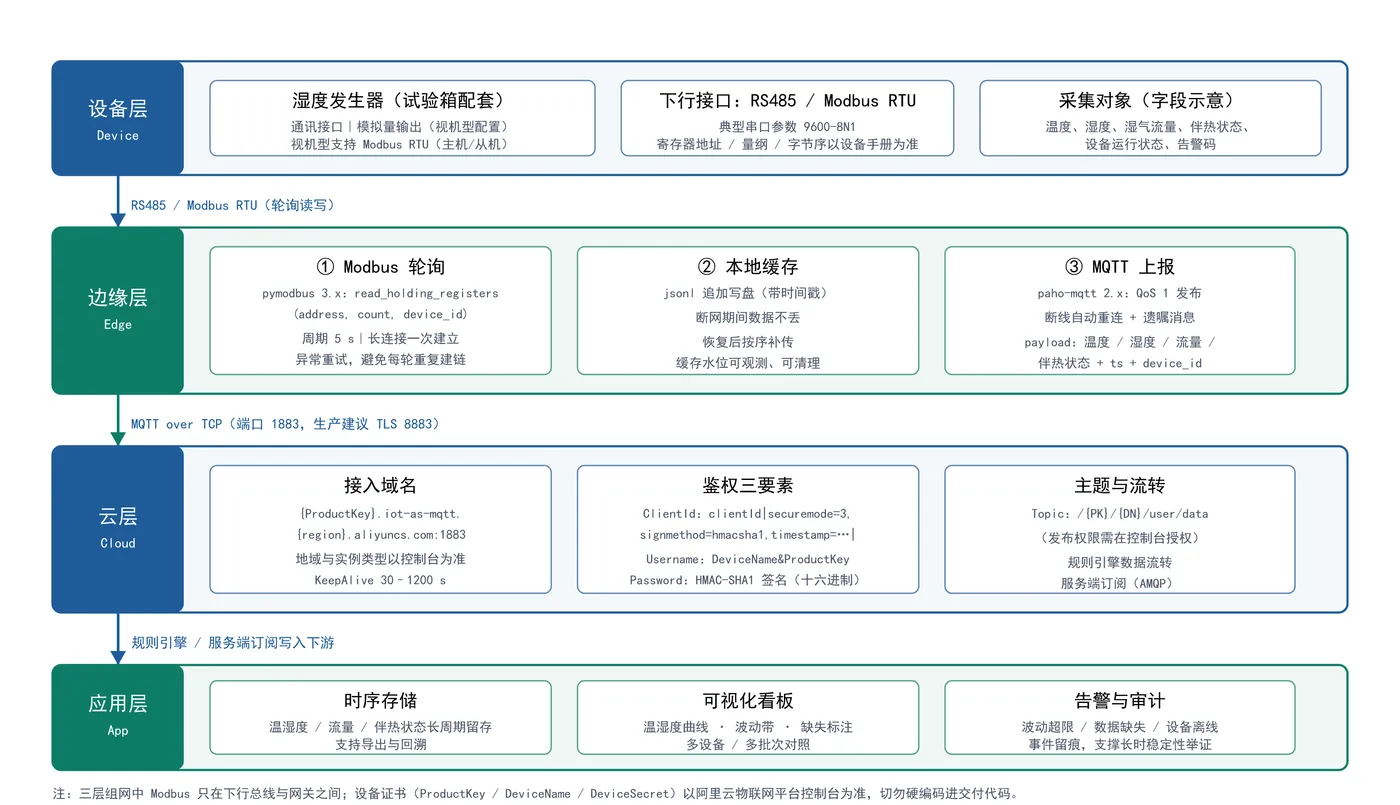Viewport: 1400px width, 805px height.
Task: Click the text 地域与实例类型以控制台为准
Action: [x=381, y=559]
